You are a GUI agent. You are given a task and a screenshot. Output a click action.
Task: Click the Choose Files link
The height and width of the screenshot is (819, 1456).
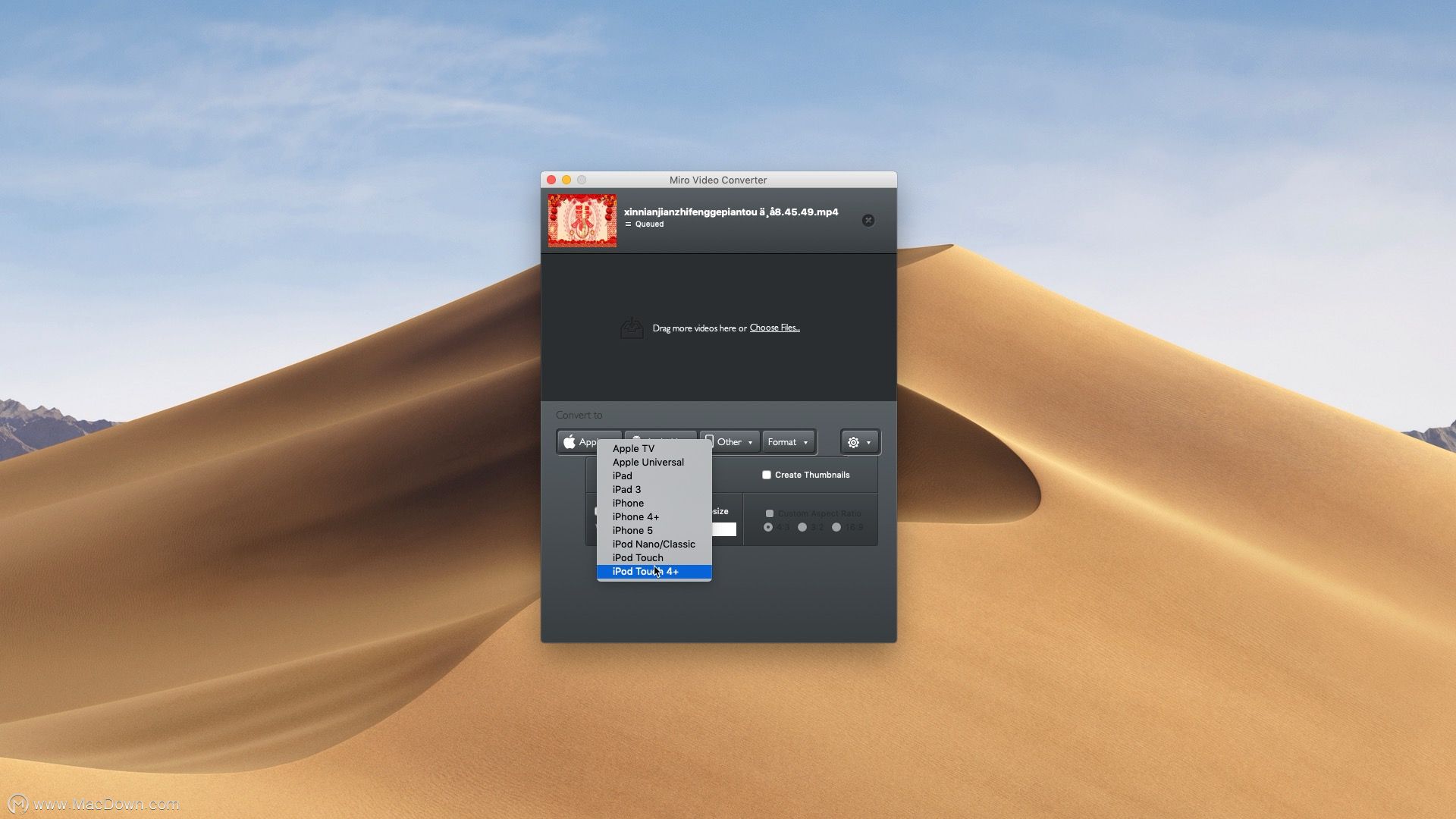[774, 328]
